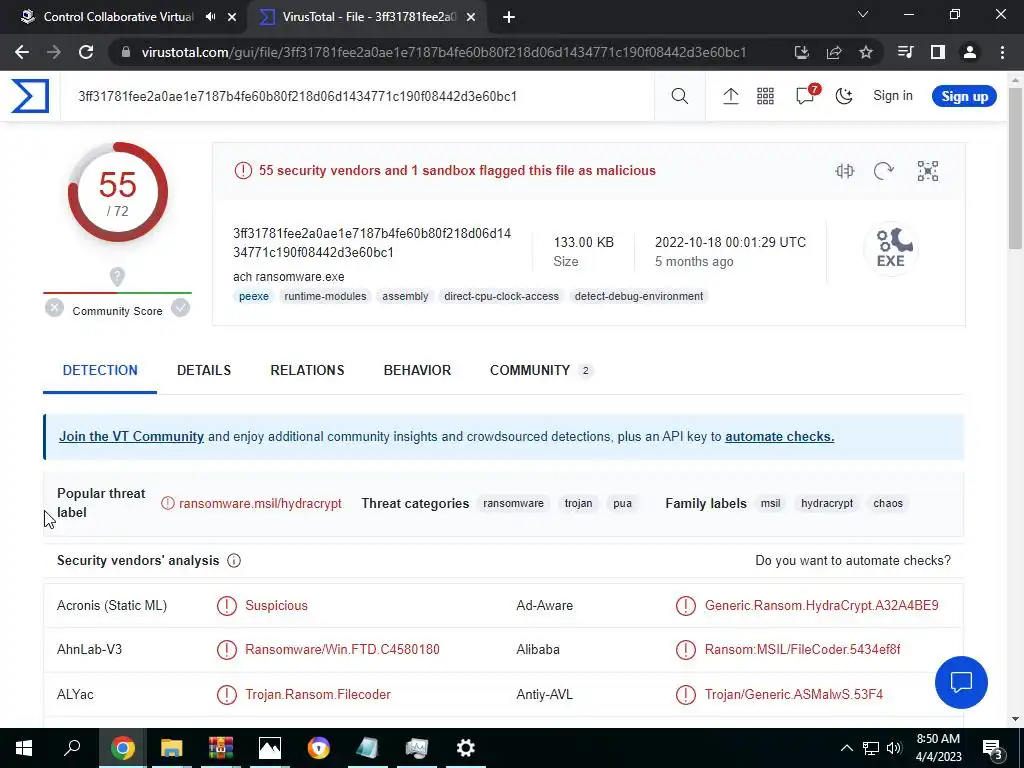This screenshot has height=768, width=1024.
Task: Click the chaos family label chip
Action: click(x=888, y=504)
